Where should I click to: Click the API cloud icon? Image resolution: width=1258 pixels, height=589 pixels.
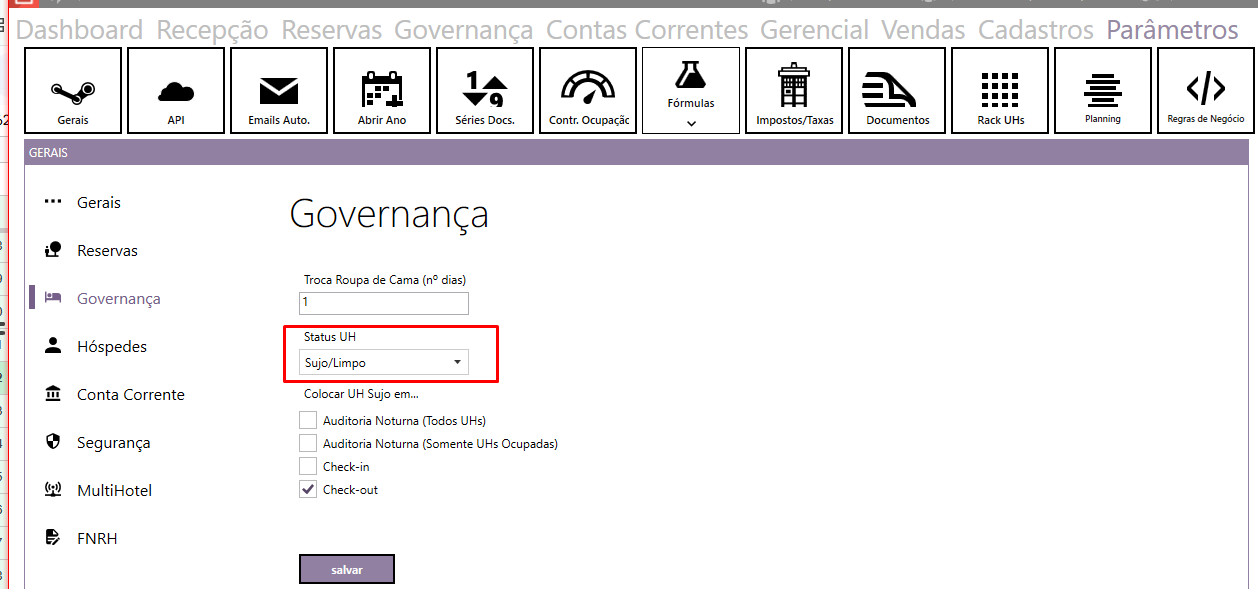(x=176, y=91)
